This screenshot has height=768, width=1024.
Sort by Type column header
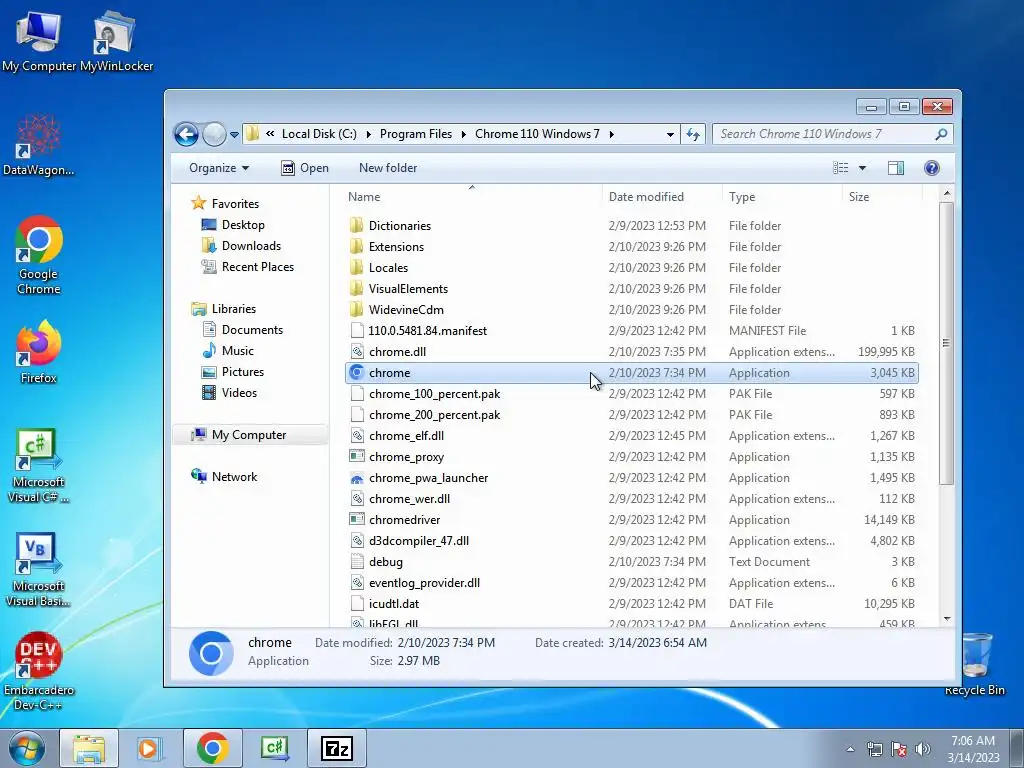point(782,197)
